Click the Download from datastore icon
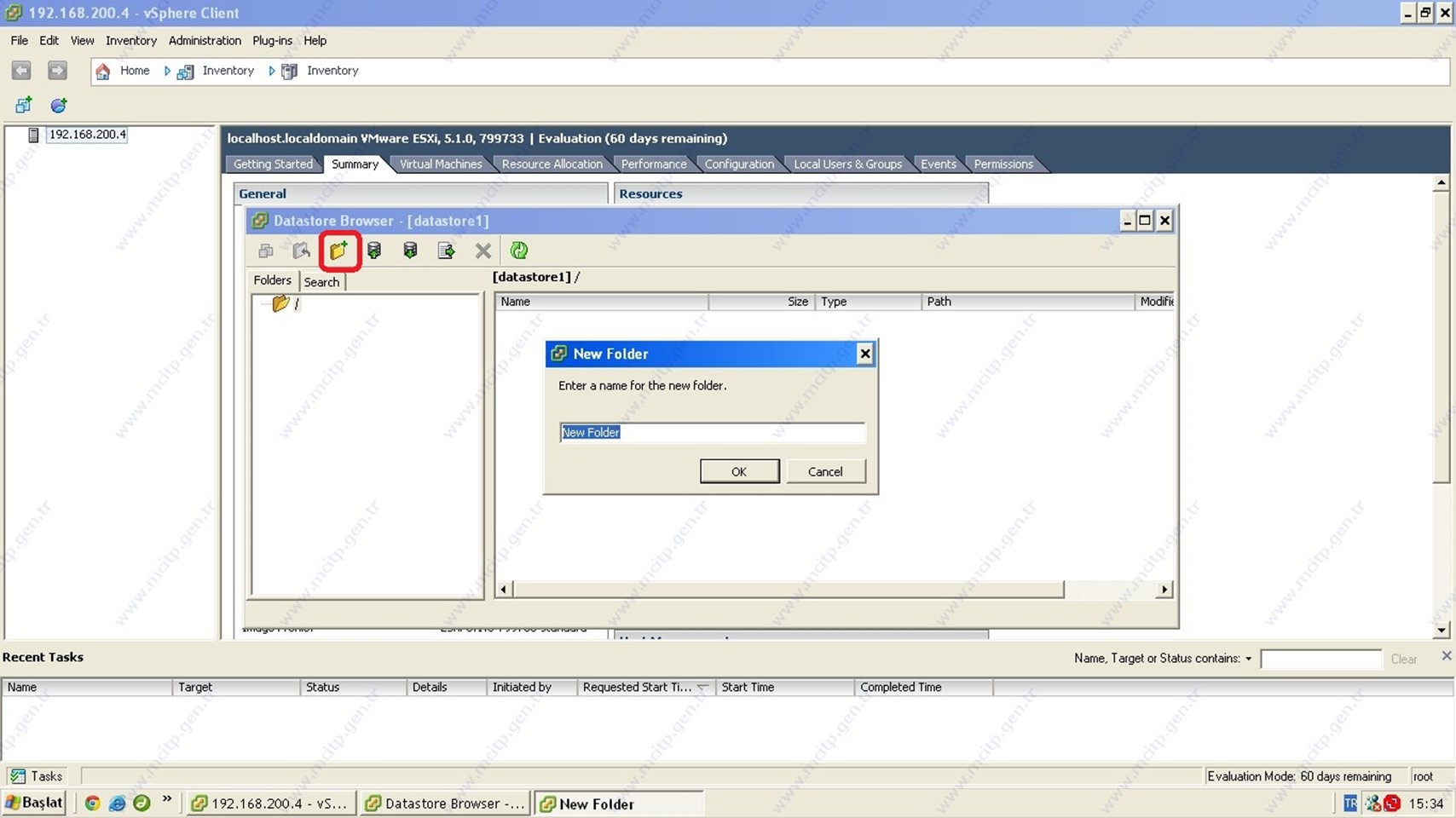 pos(410,251)
